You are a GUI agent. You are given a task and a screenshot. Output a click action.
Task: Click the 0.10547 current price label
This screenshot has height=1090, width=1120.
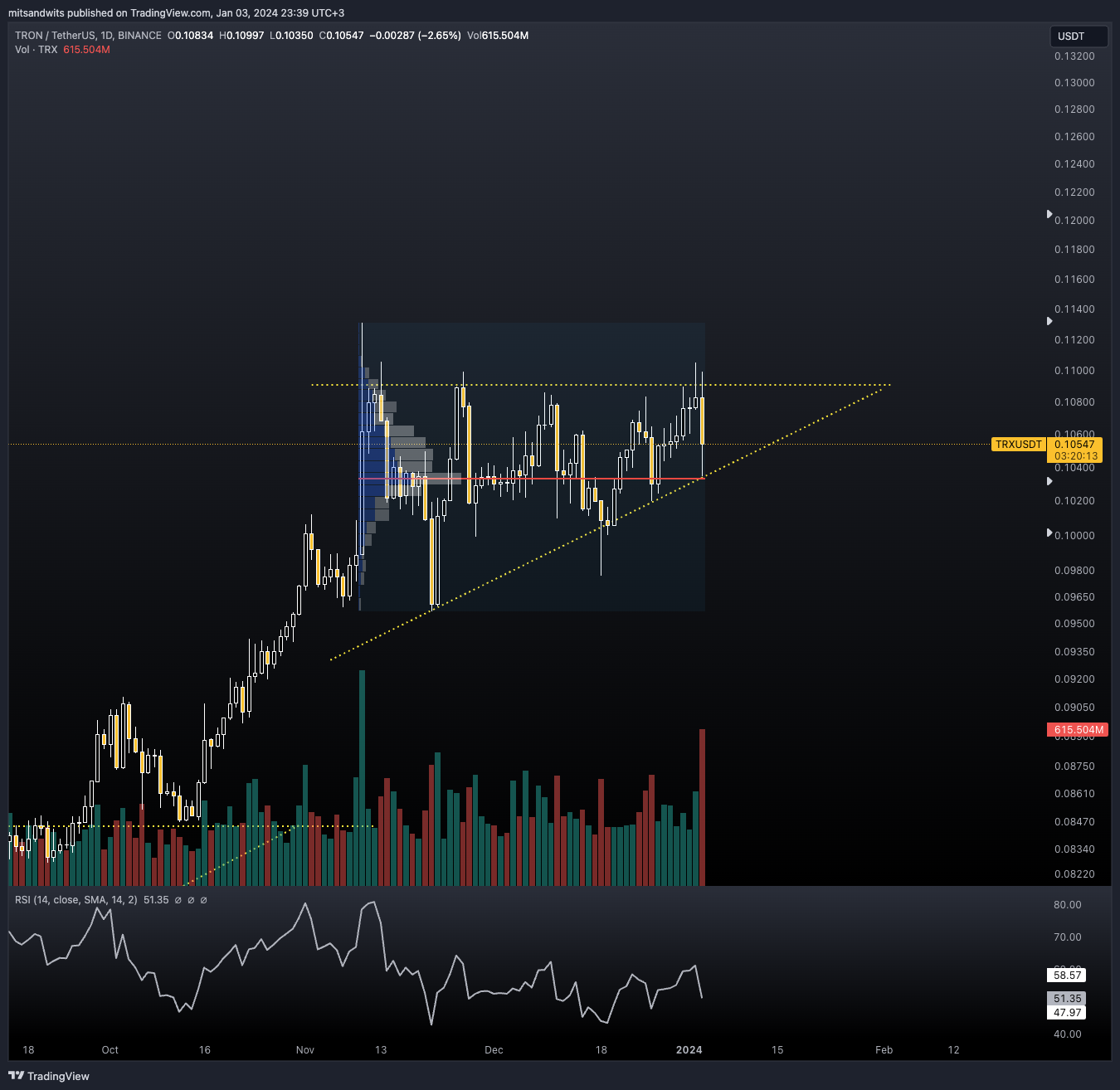[x=1075, y=445]
